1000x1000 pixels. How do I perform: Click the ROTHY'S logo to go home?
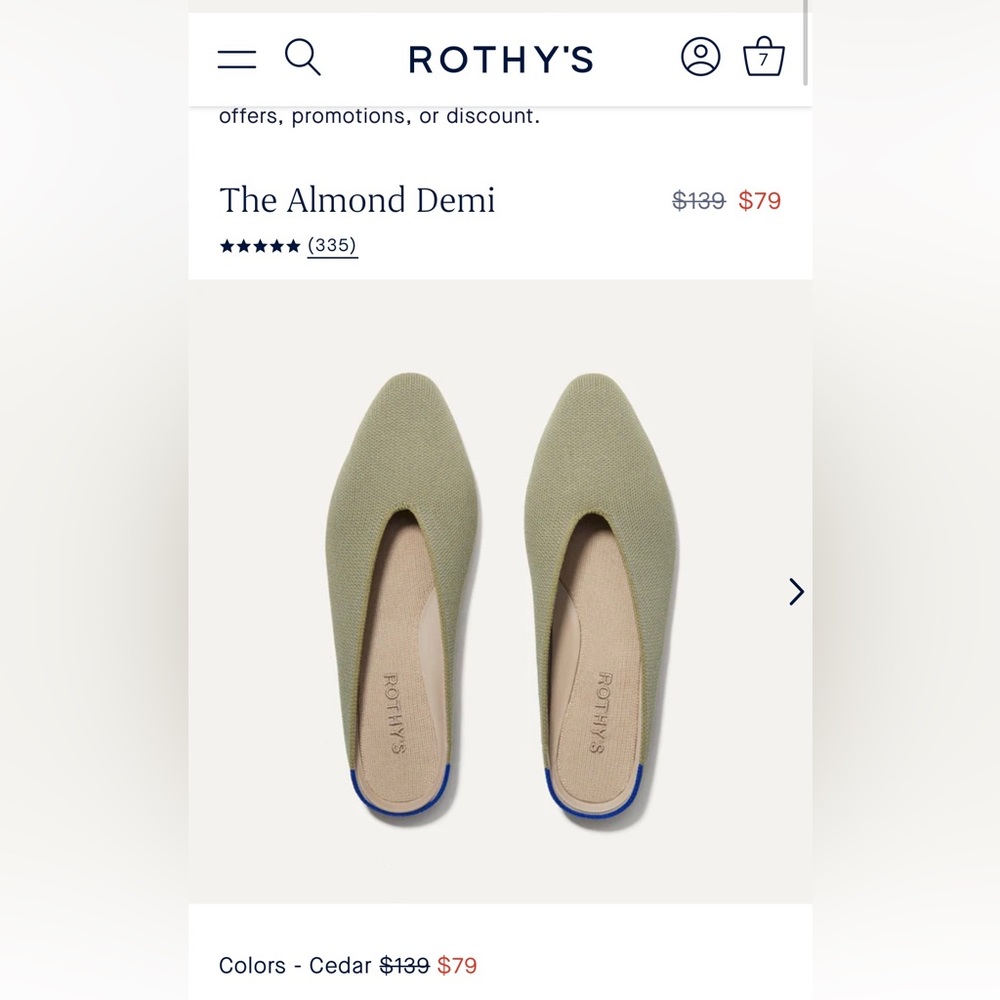pyautogui.click(x=500, y=60)
